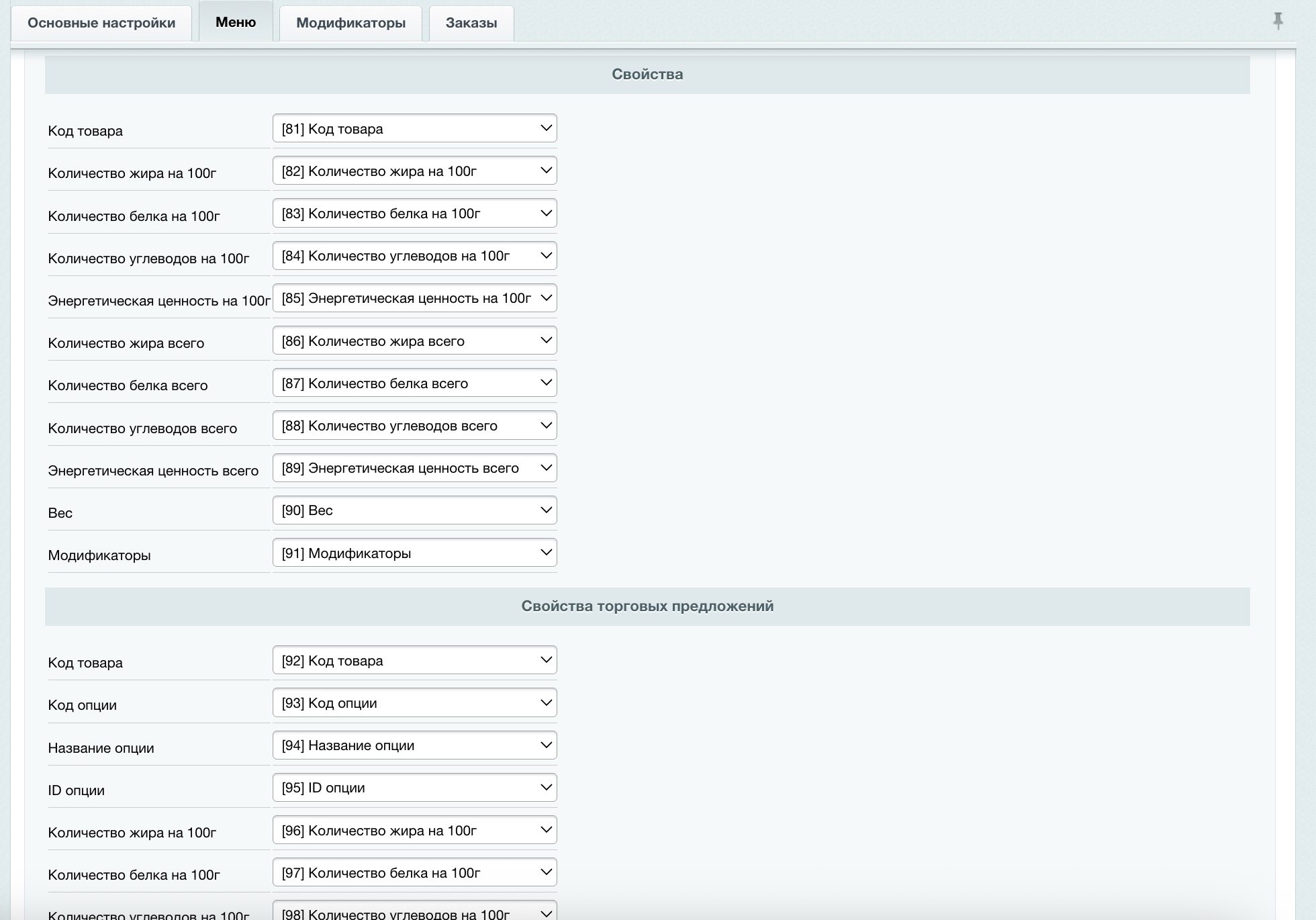
Task: Go to the Заказы tab
Action: point(471,23)
